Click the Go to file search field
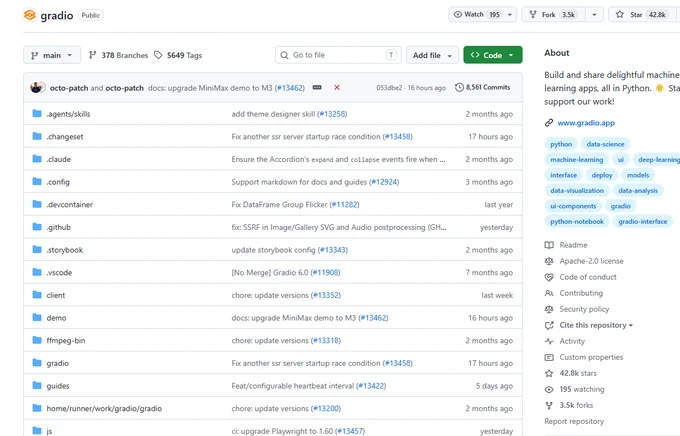Screen dimensions: 680x436 point(338,55)
